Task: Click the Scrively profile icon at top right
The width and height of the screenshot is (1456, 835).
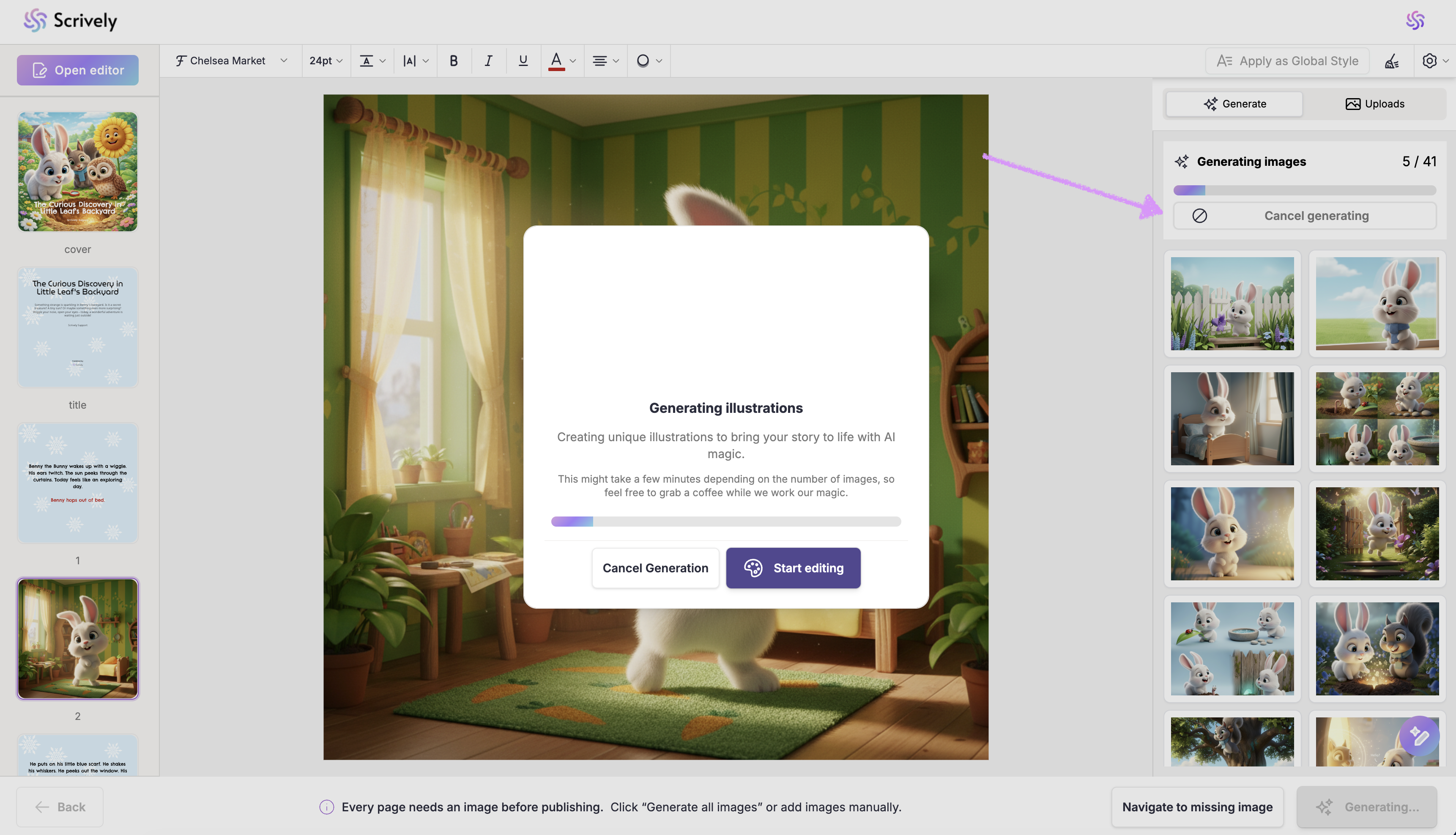Action: pos(1415,21)
